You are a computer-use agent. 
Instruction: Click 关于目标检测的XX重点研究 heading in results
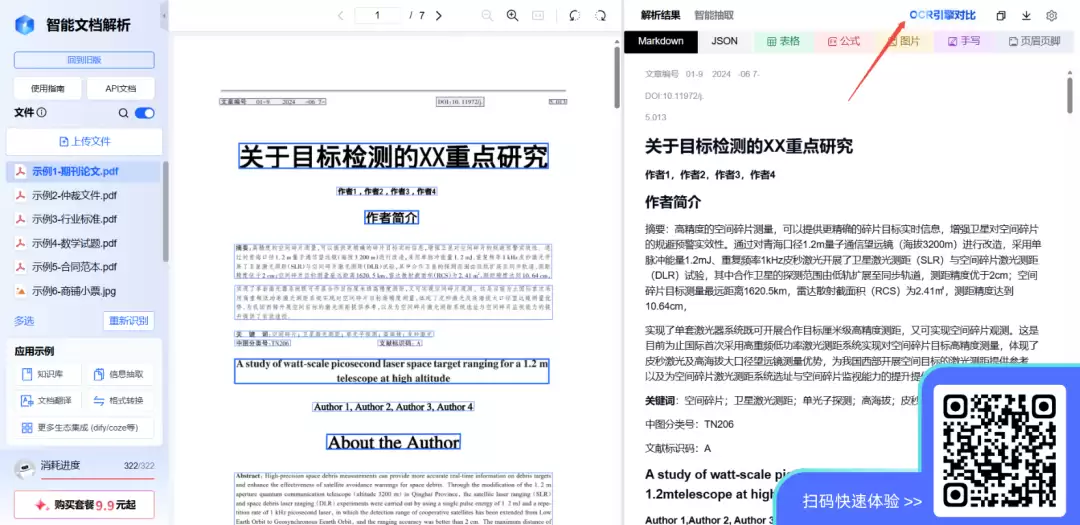749,146
